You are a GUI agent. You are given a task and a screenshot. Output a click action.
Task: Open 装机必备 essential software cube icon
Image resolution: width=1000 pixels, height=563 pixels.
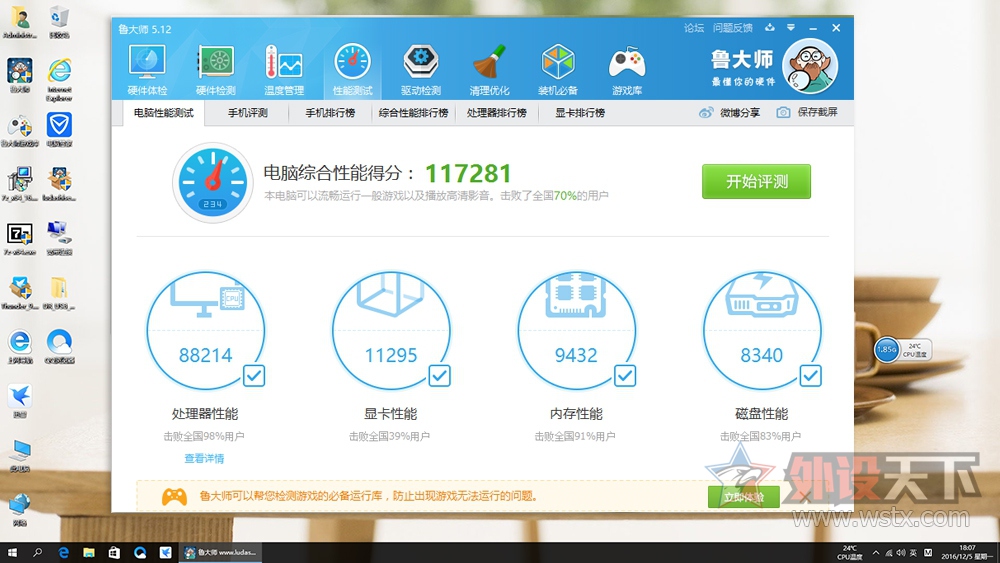pyautogui.click(x=558, y=71)
